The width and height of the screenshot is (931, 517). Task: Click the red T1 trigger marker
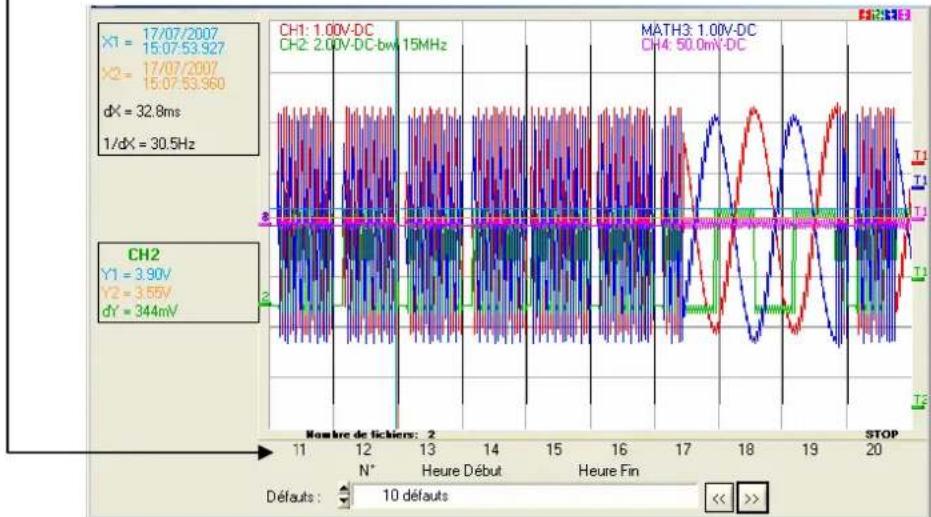click(x=919, y=157)
